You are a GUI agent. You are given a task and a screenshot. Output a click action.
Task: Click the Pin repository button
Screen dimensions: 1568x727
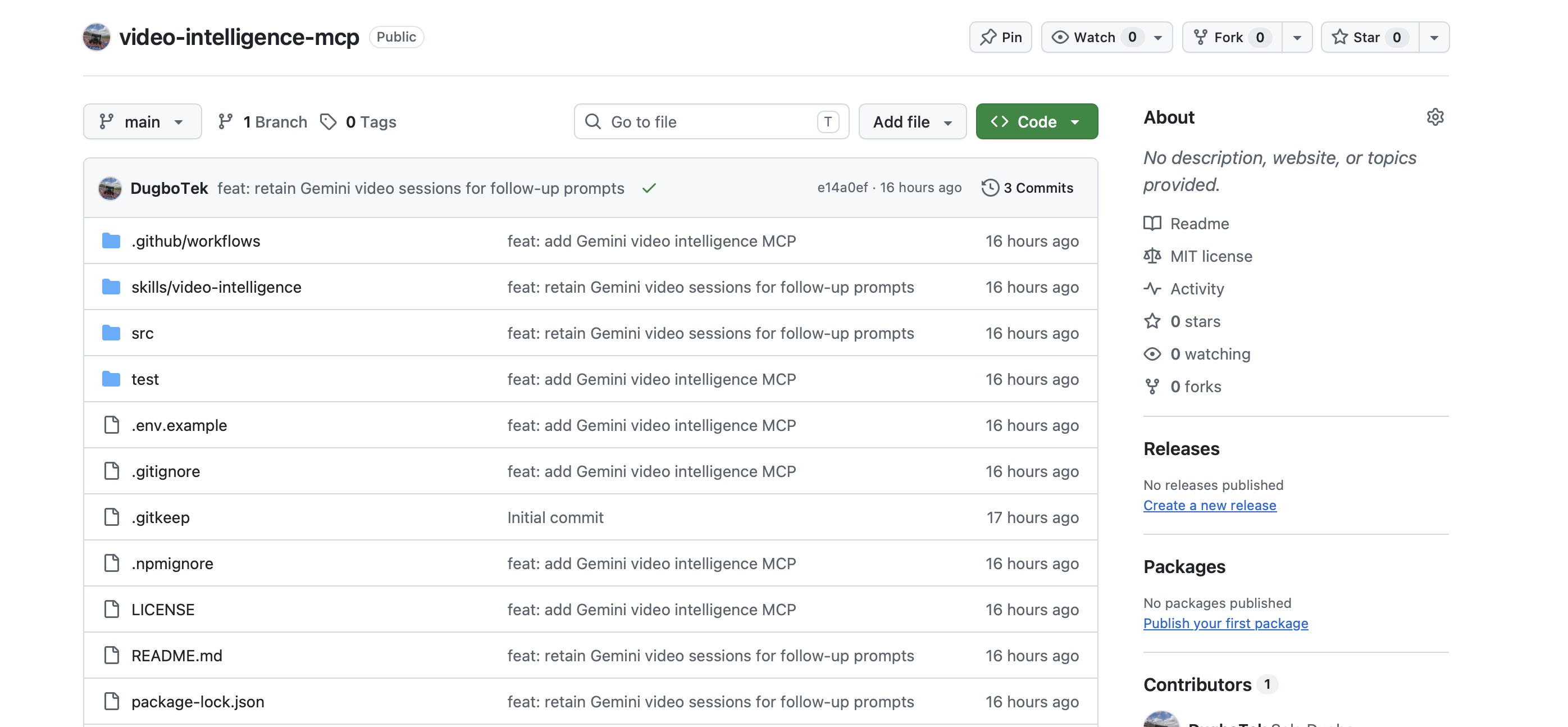tap(1000, 37)
